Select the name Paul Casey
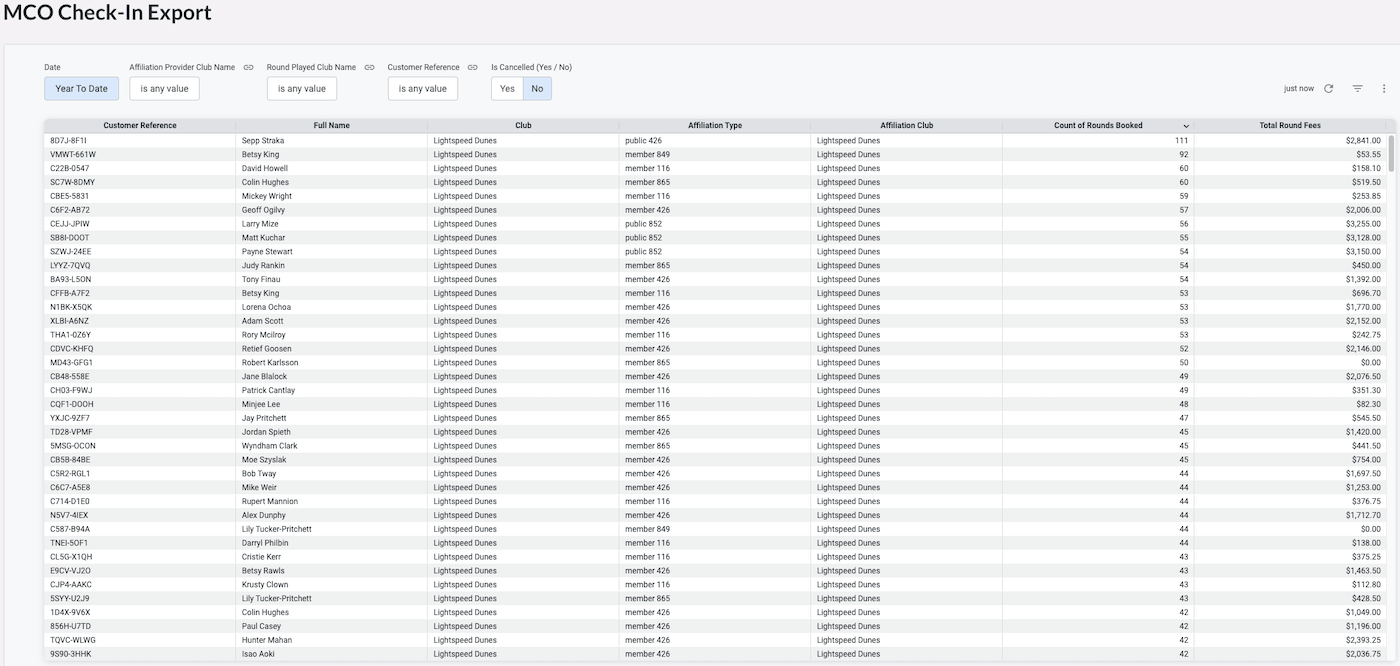The image size is (1400, 666). click(261, 626)
